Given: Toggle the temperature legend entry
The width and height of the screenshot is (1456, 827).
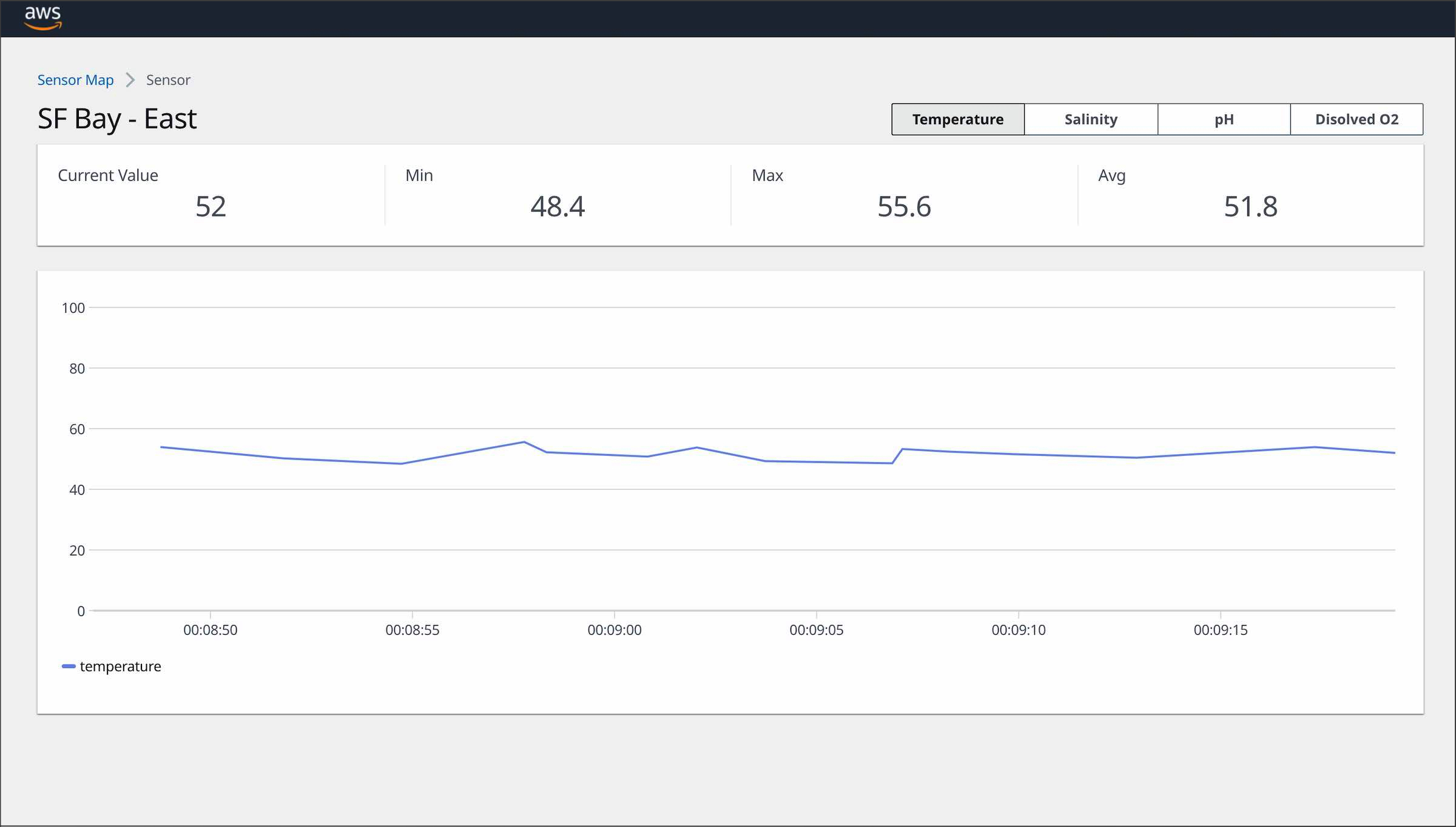Looking at the screenshot, I should (120, 666).
